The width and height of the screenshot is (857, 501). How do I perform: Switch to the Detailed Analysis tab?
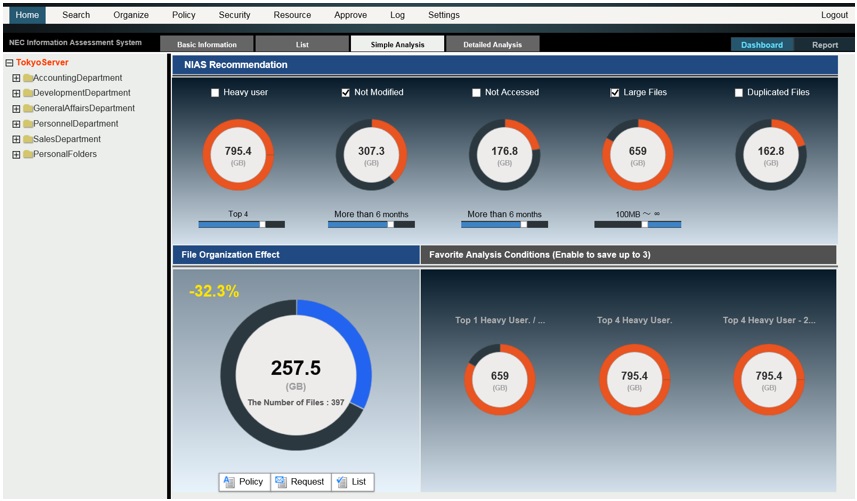[492, 44]
